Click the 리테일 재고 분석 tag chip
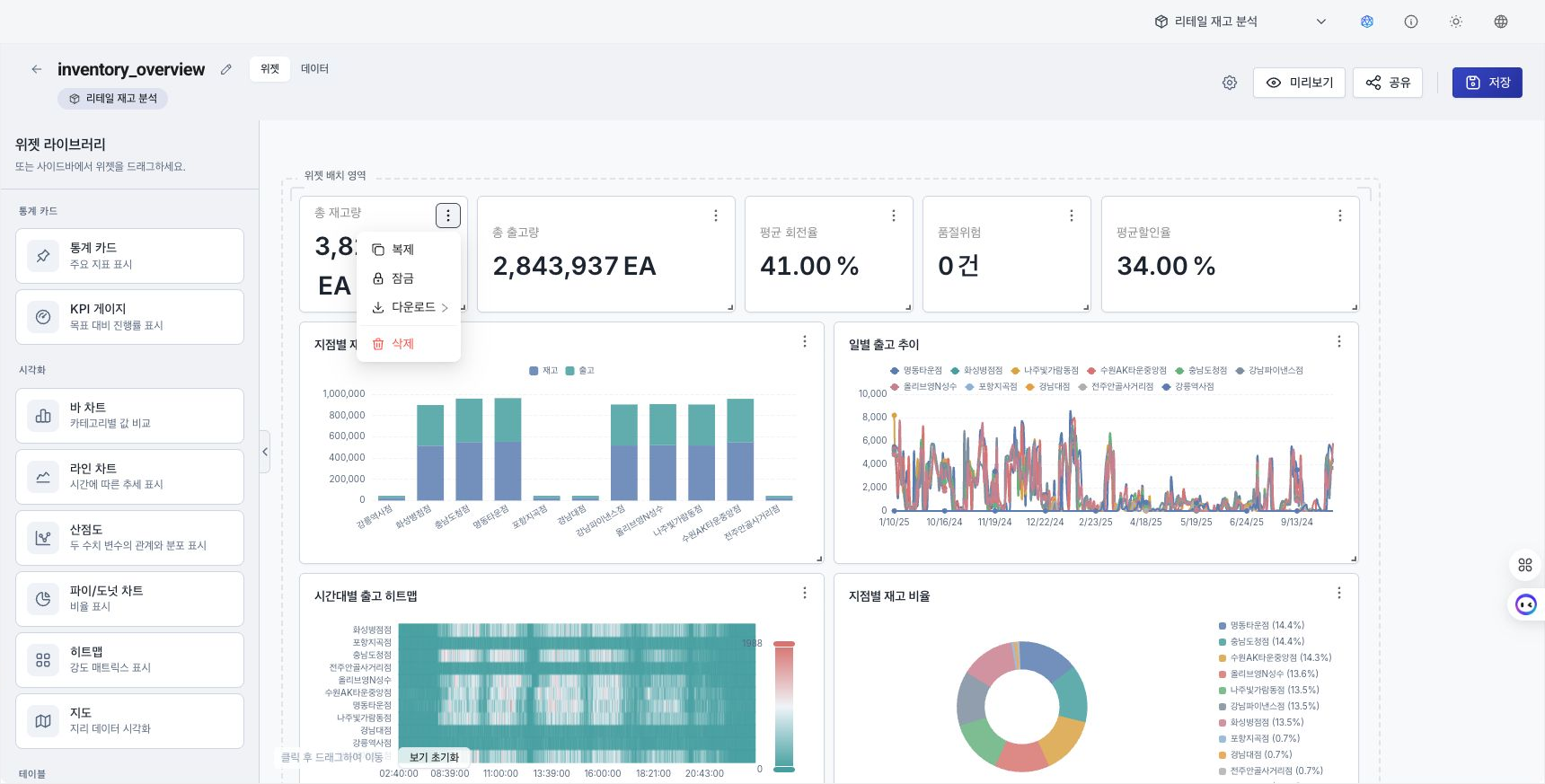Image resolution: width=1545 pixels, height=784 pixels. coord(113,99)
